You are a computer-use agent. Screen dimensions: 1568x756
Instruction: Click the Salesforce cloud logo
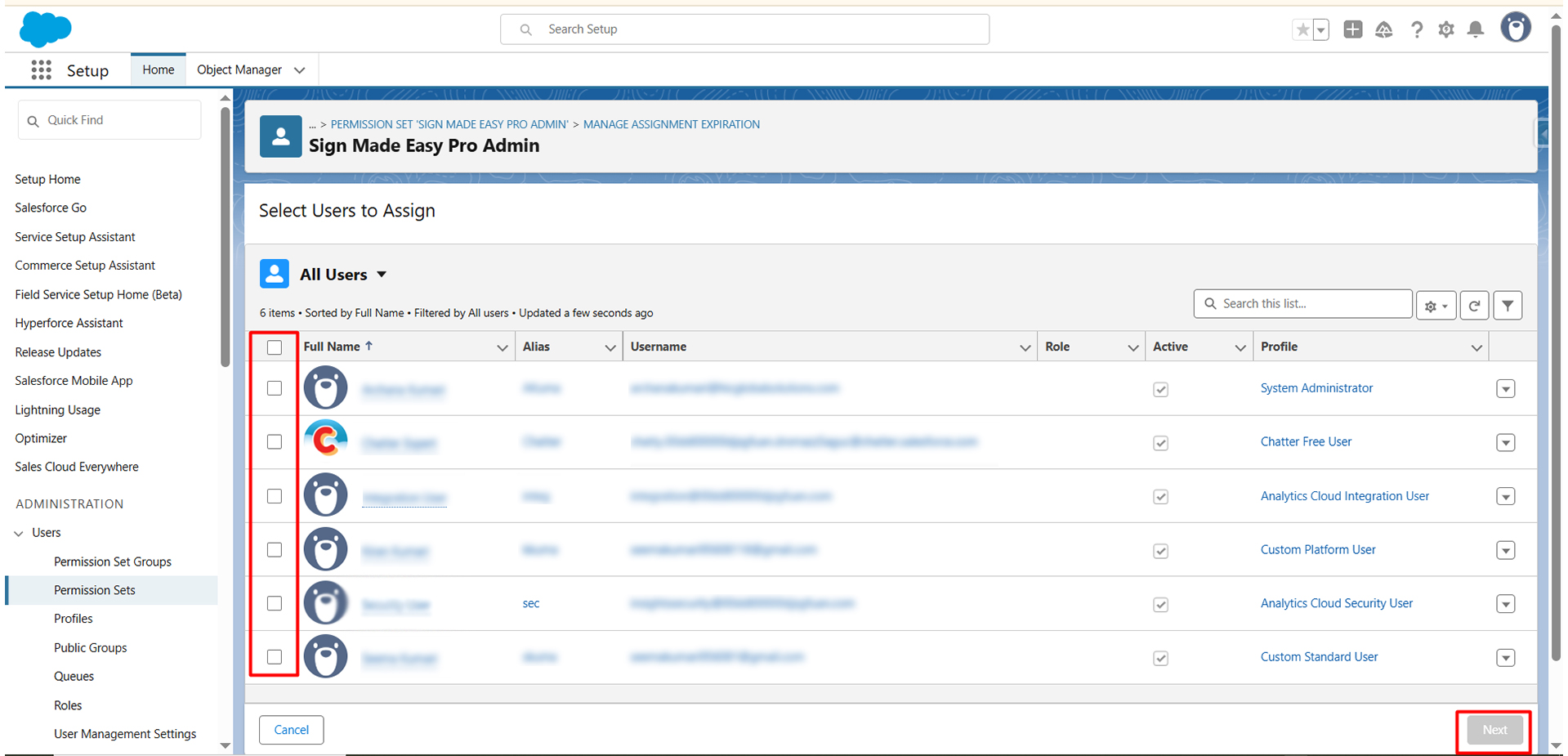tap(45, 29)
